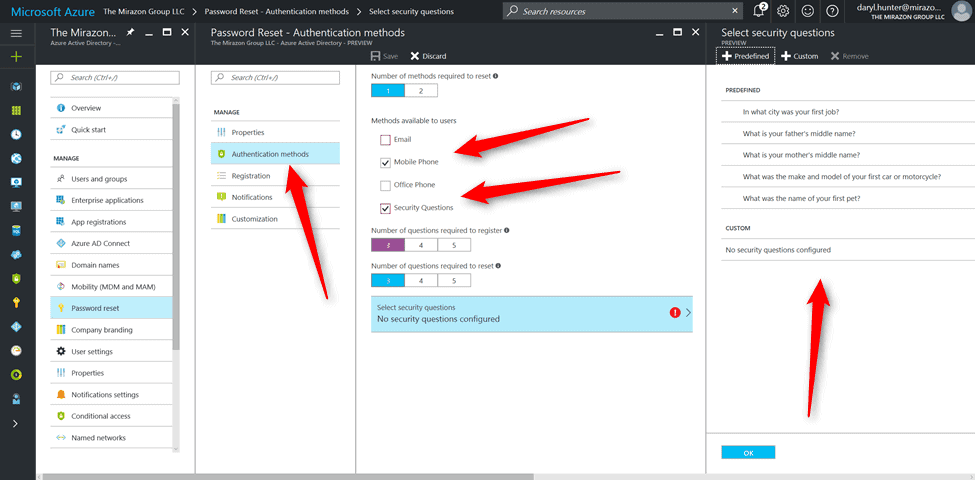Pin The Mirazon blade
Screen dimensions: 975x480
coord(130,32)
